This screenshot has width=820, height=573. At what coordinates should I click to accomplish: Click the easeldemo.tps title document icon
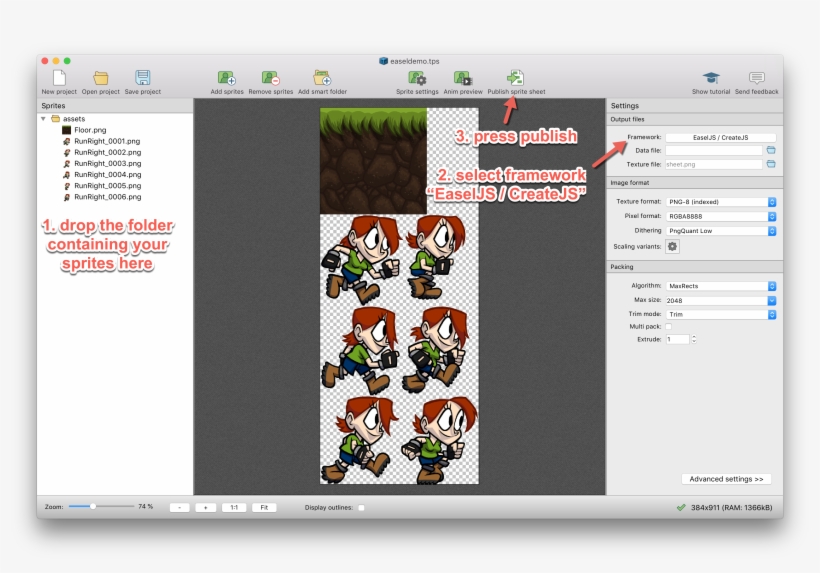click(x=383, y=61)
